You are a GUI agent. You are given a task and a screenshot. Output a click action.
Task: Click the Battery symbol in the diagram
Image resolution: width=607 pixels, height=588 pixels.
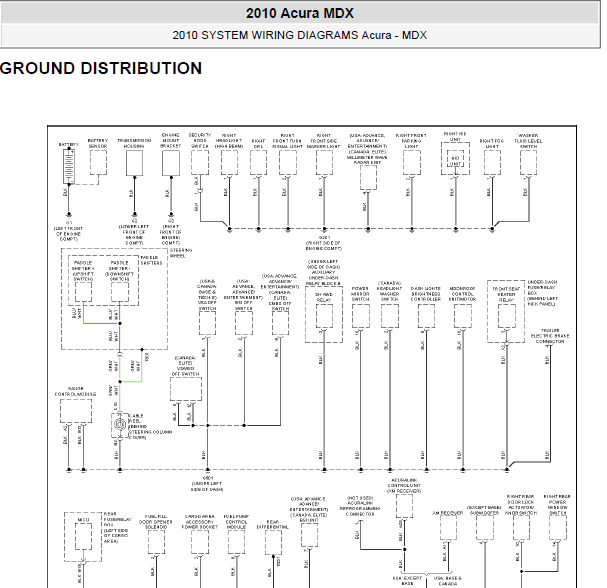click(x=69, y=166)
